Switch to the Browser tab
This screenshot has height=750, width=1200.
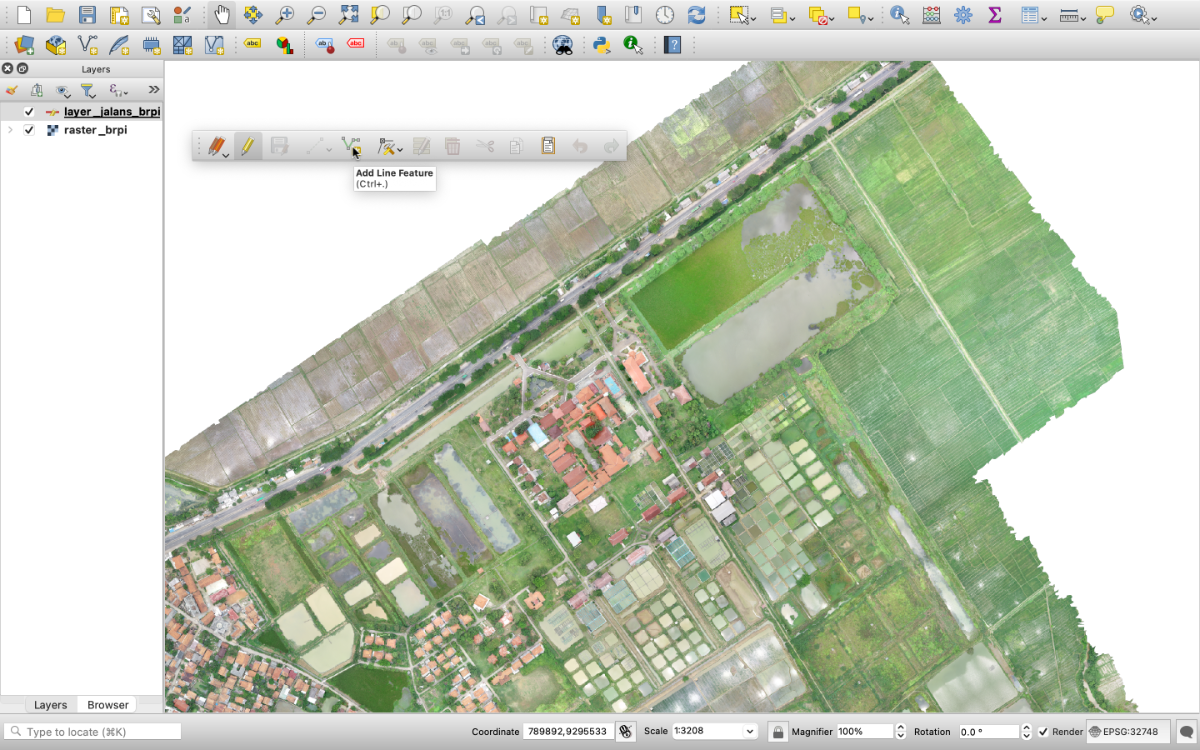tap(108, 705)
